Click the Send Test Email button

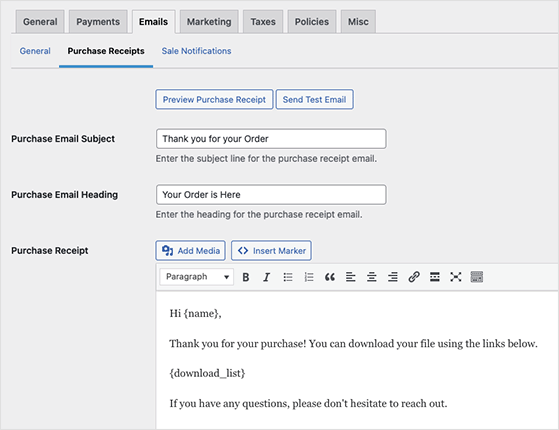(314, 99)
